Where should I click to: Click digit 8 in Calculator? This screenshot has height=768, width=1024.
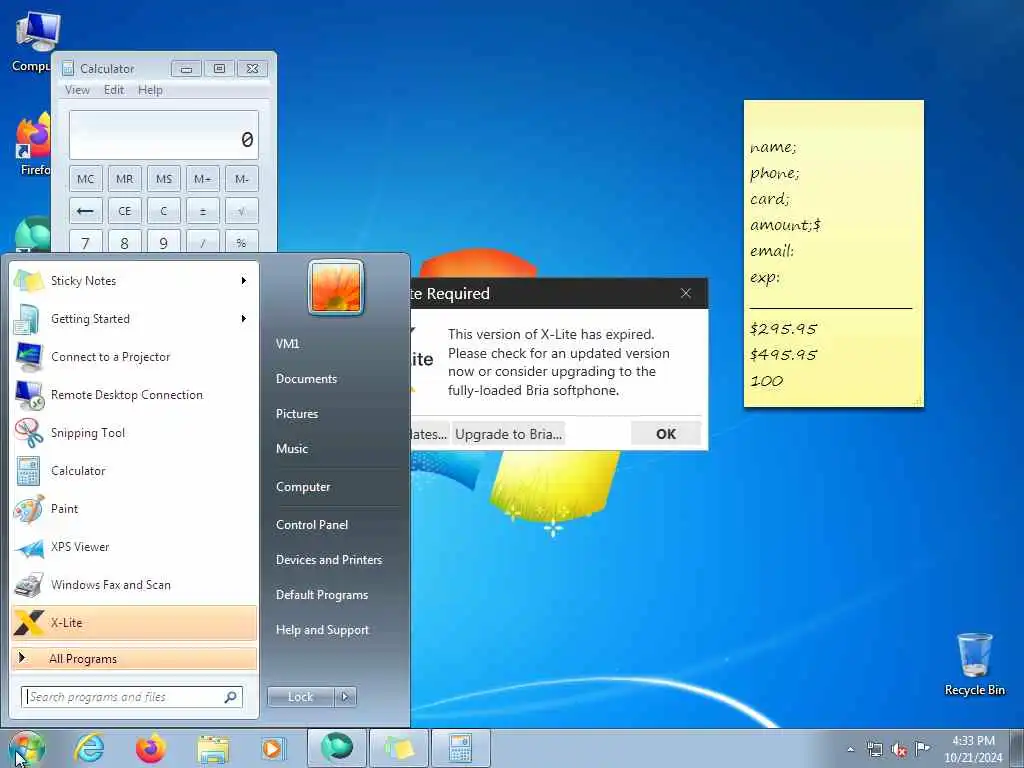coord(125,242)
